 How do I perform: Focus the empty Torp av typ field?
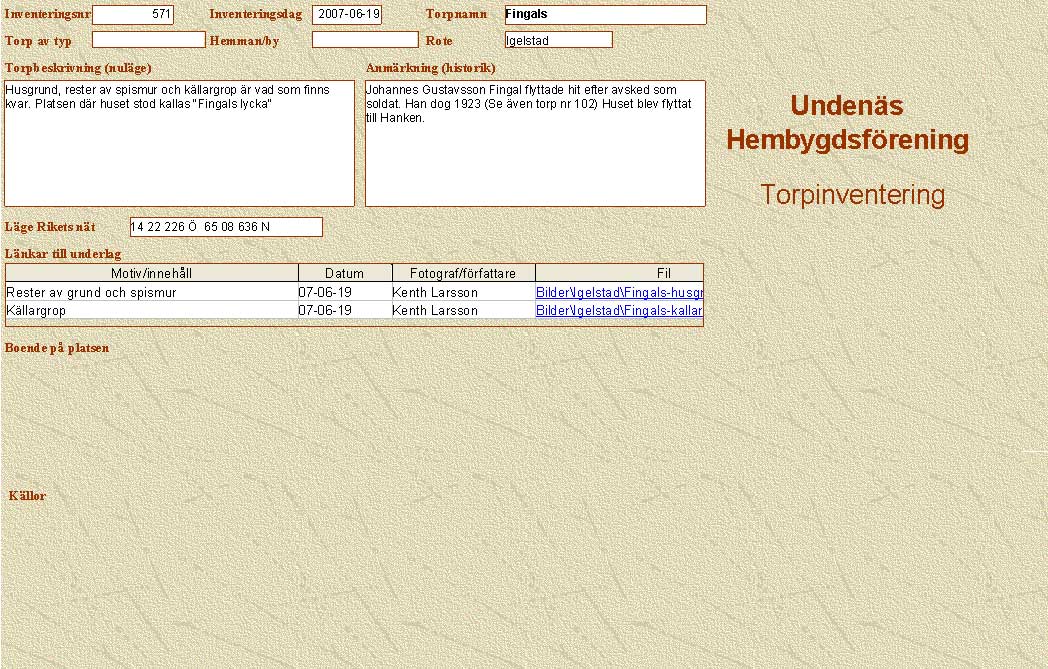[148, 40]
